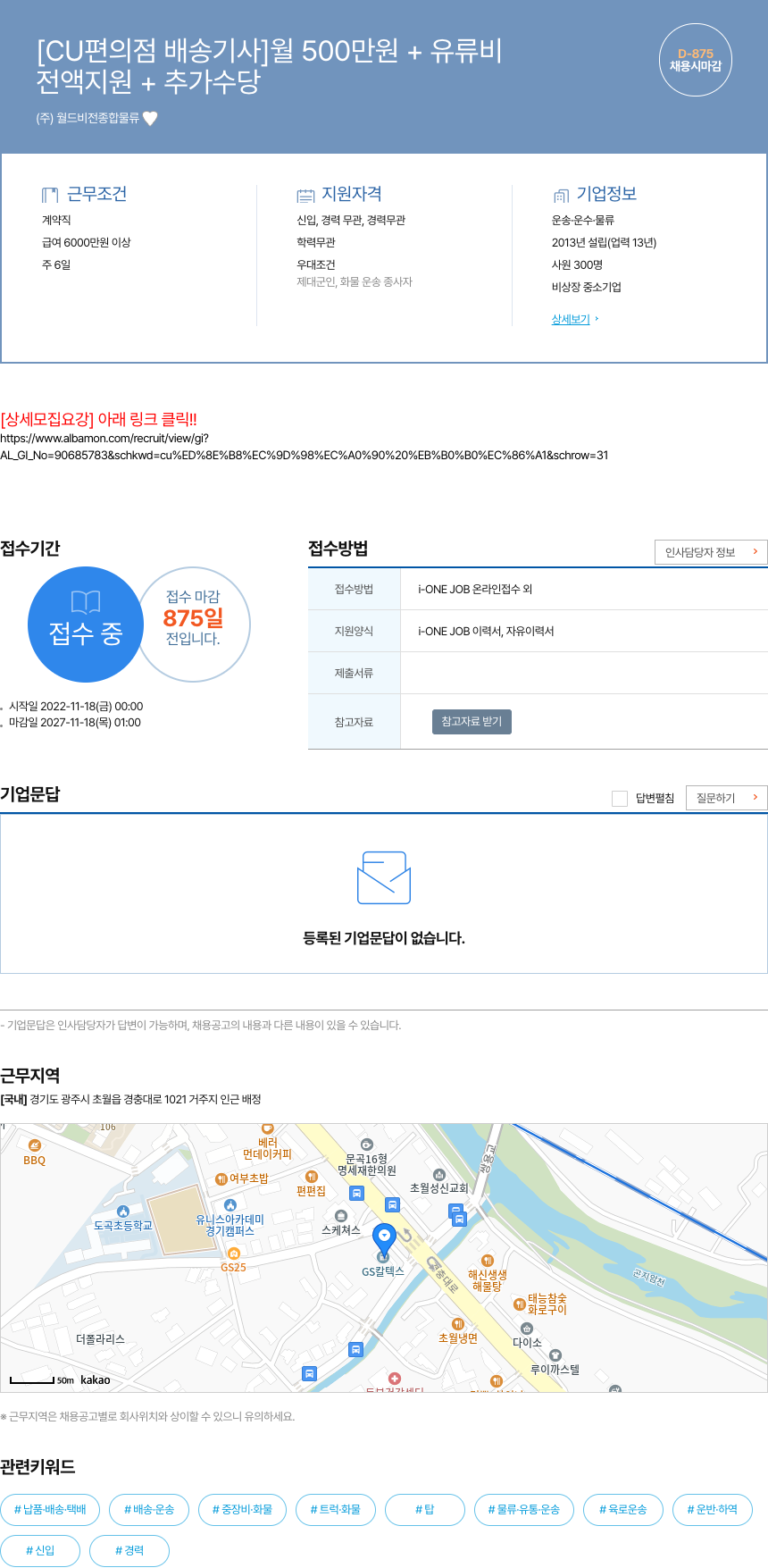Click the 편떡집 restaurant marker
The height and width of the screenshot is (1568, 768).
312,1177
